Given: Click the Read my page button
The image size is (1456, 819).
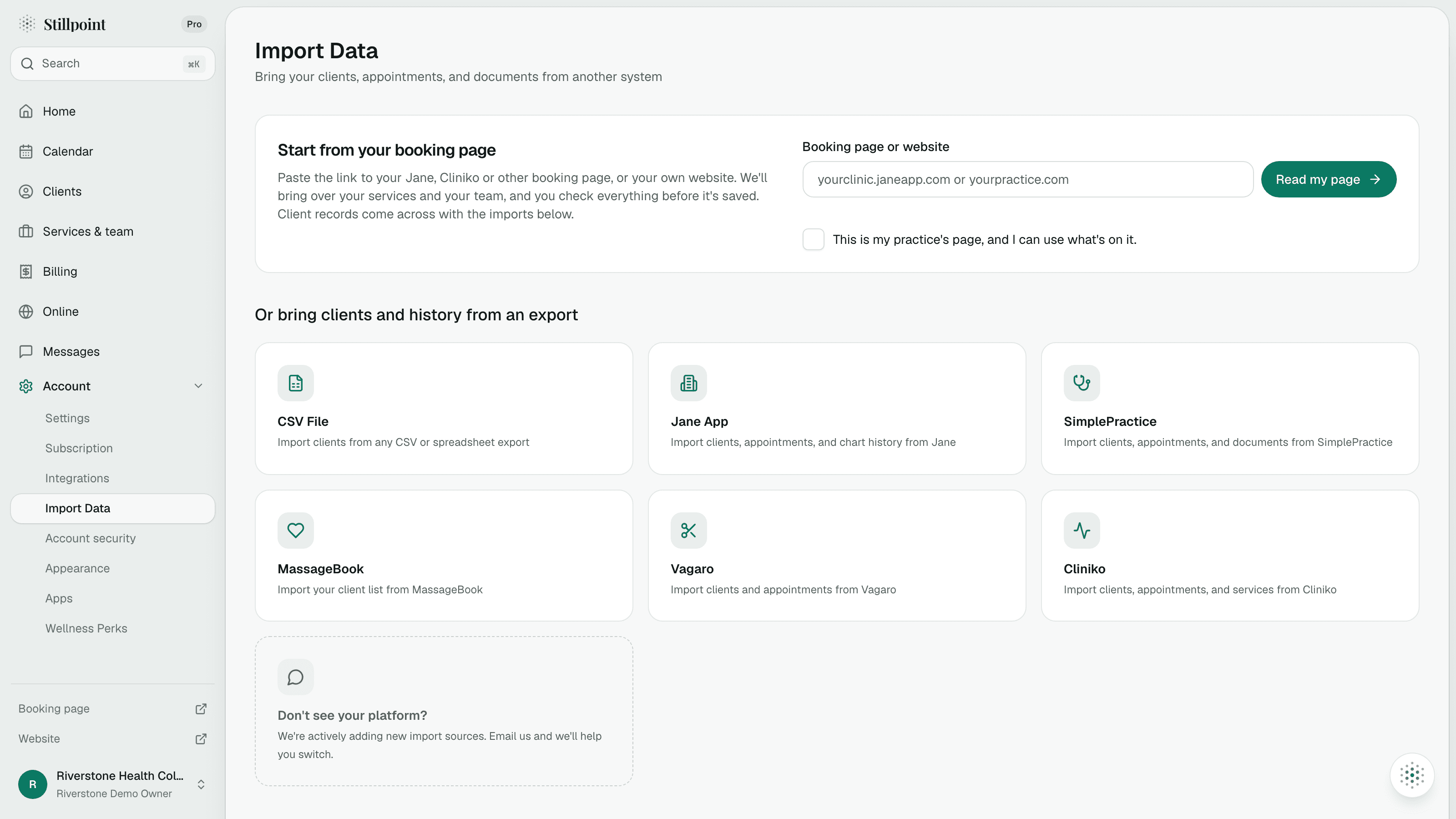Looking at the screenshot, I should pyautogui.click(x=1328, y=179).
